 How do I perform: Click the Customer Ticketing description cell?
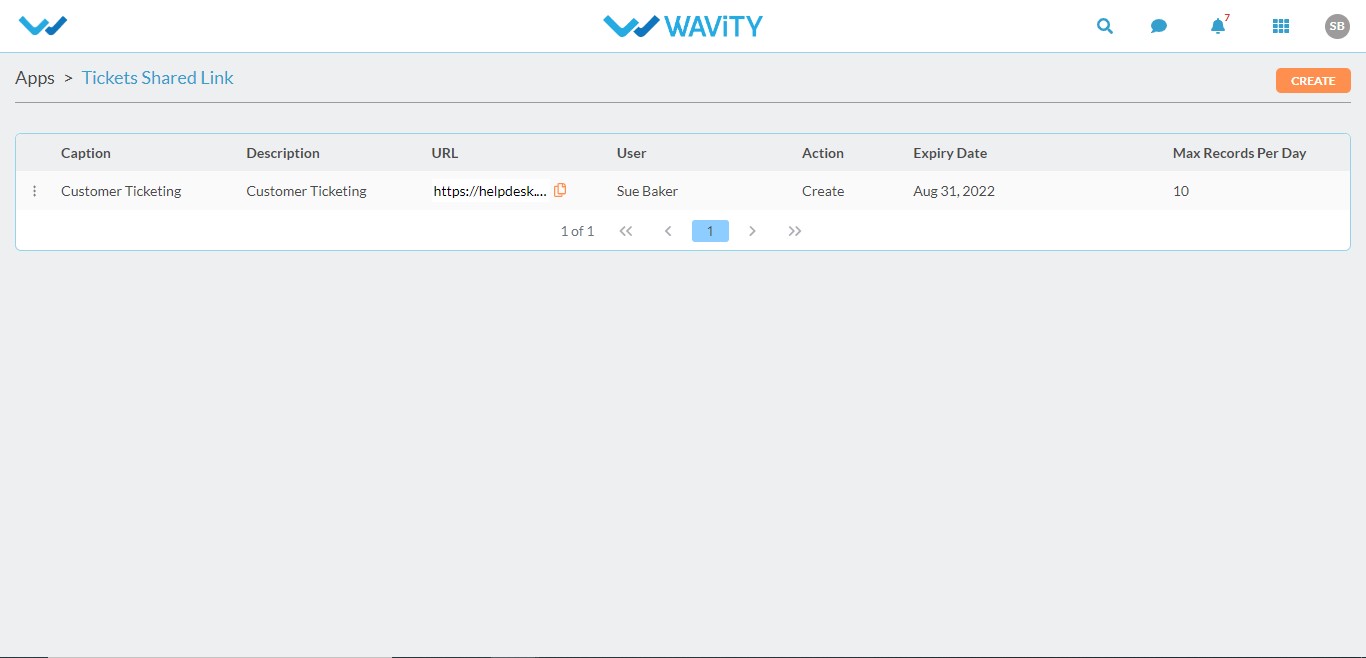coord(306,191)
